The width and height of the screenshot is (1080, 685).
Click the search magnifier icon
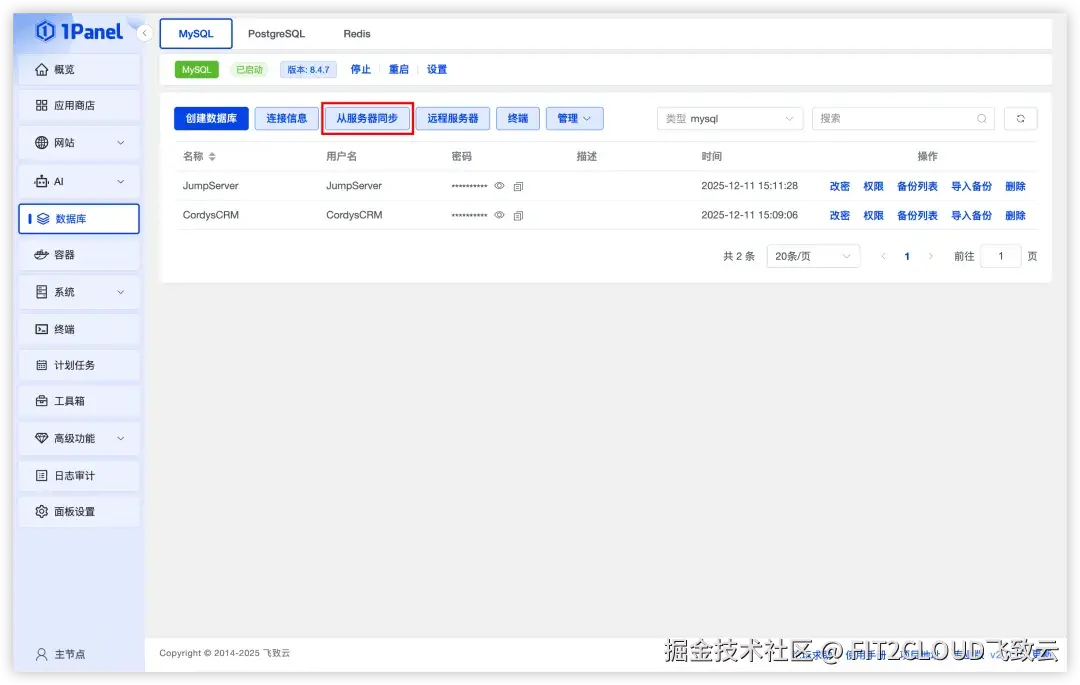coord(982,118)
